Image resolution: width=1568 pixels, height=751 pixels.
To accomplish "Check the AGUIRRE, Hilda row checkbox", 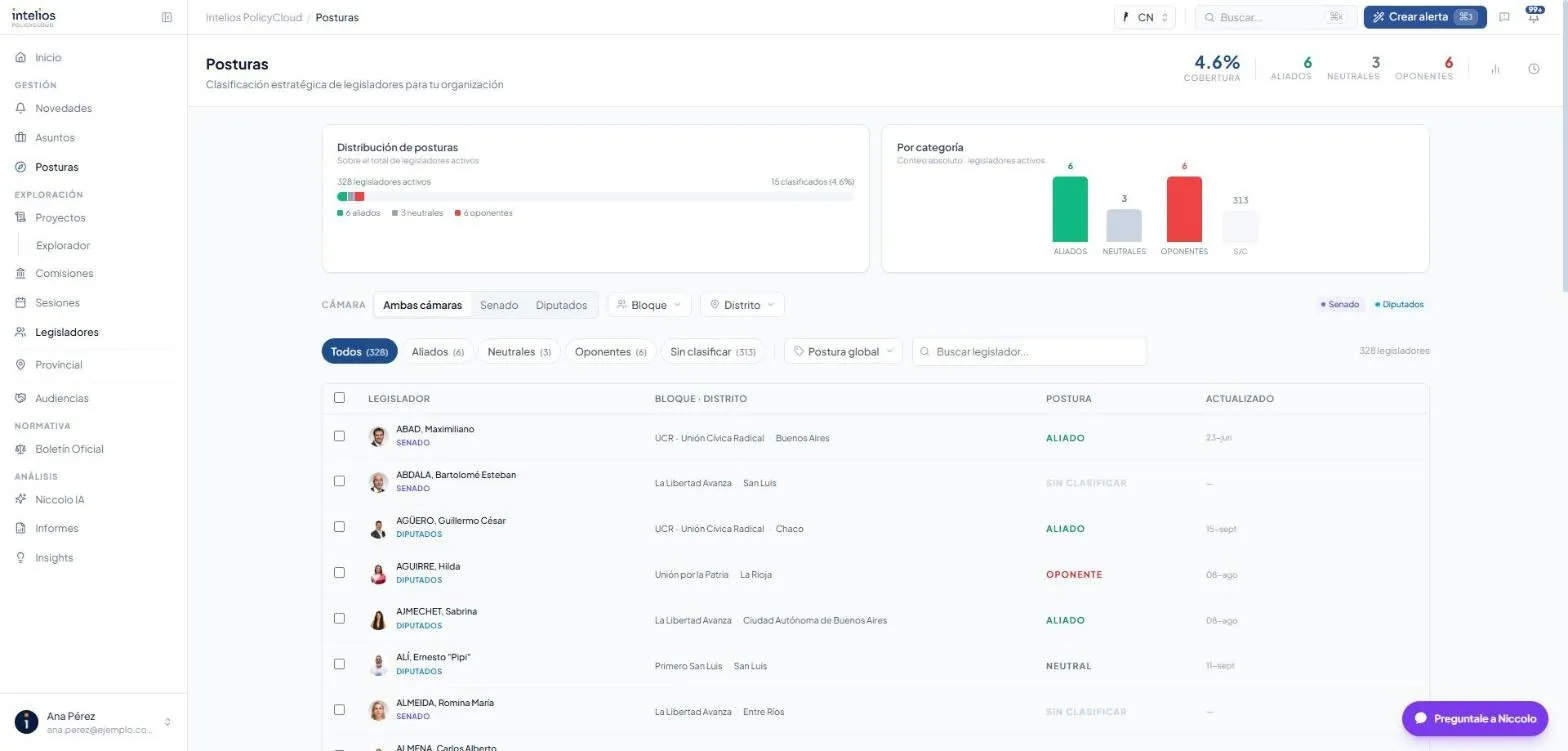I will [x=339, y=573].
